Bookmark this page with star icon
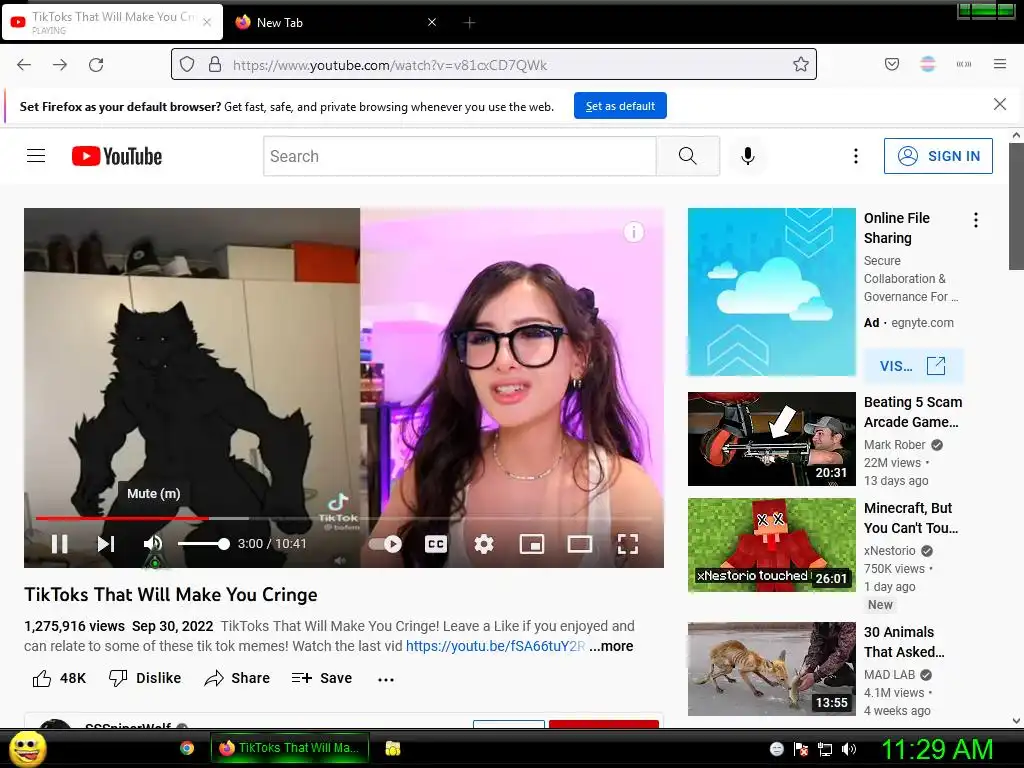 tap(801, 64)
